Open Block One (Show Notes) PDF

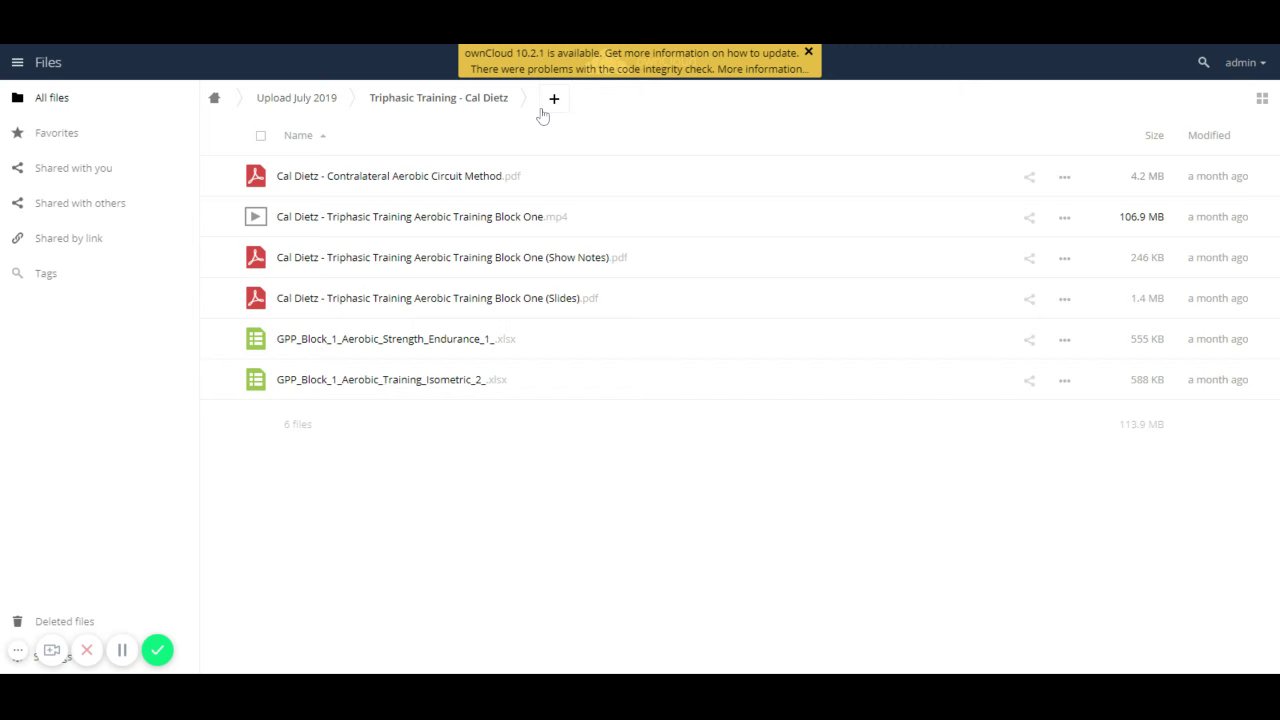click(451, 258)
